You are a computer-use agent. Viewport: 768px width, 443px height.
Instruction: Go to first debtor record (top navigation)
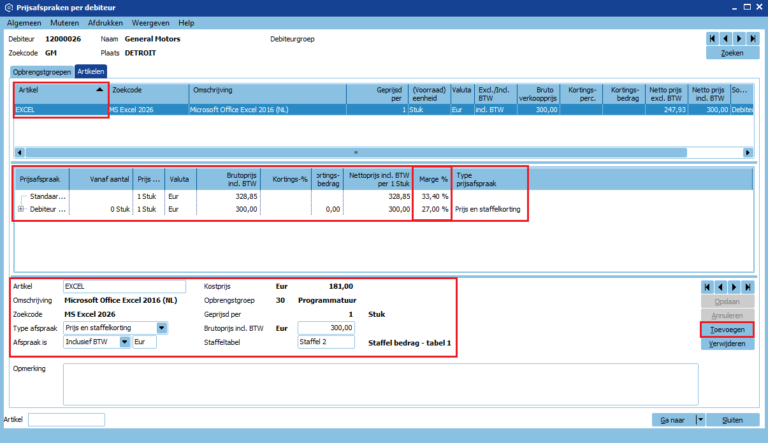click(712, 38)
